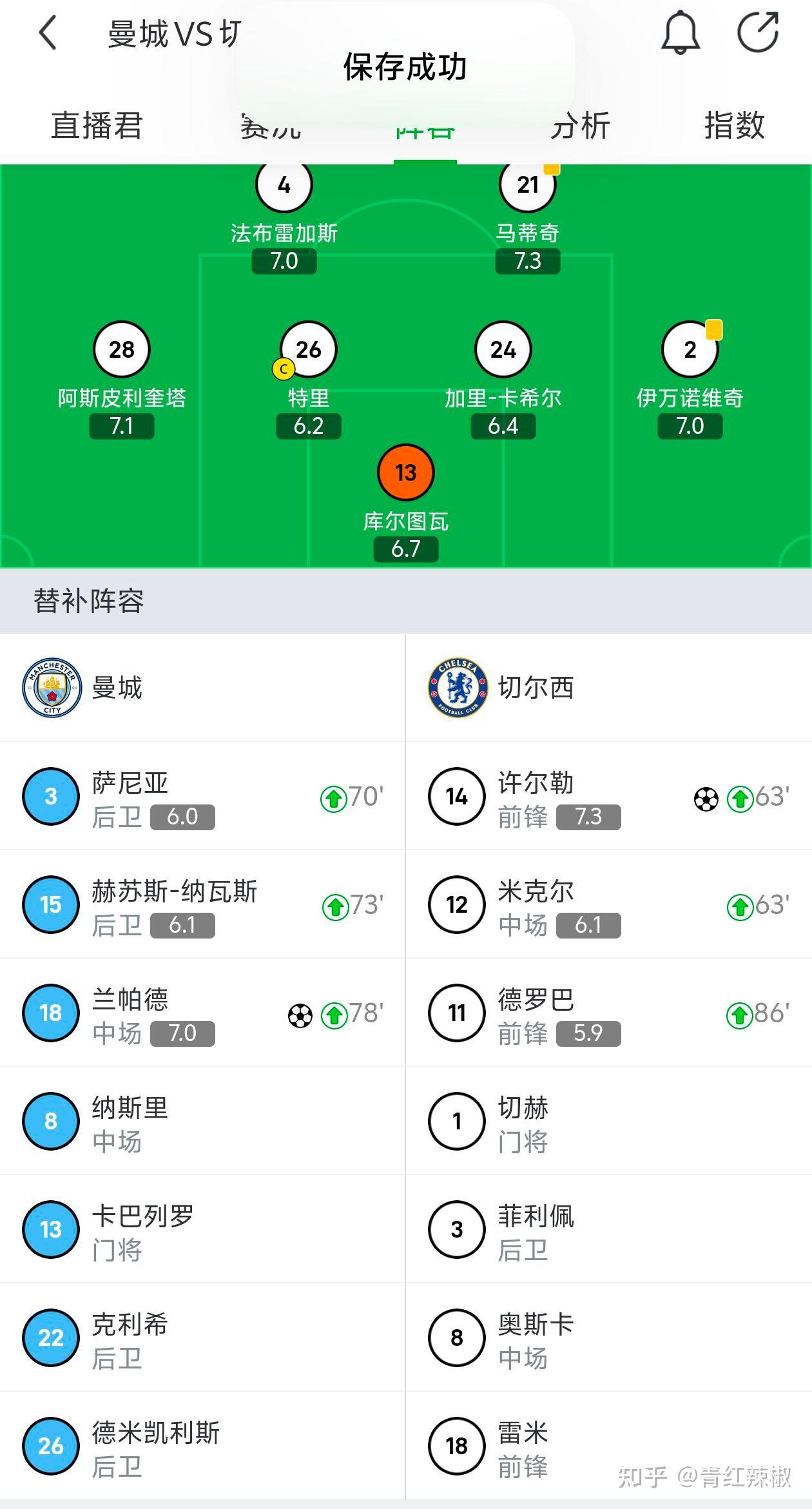Switch to the 直播君 tab
Screen dimensions: 812x1509
pos(97,125)
